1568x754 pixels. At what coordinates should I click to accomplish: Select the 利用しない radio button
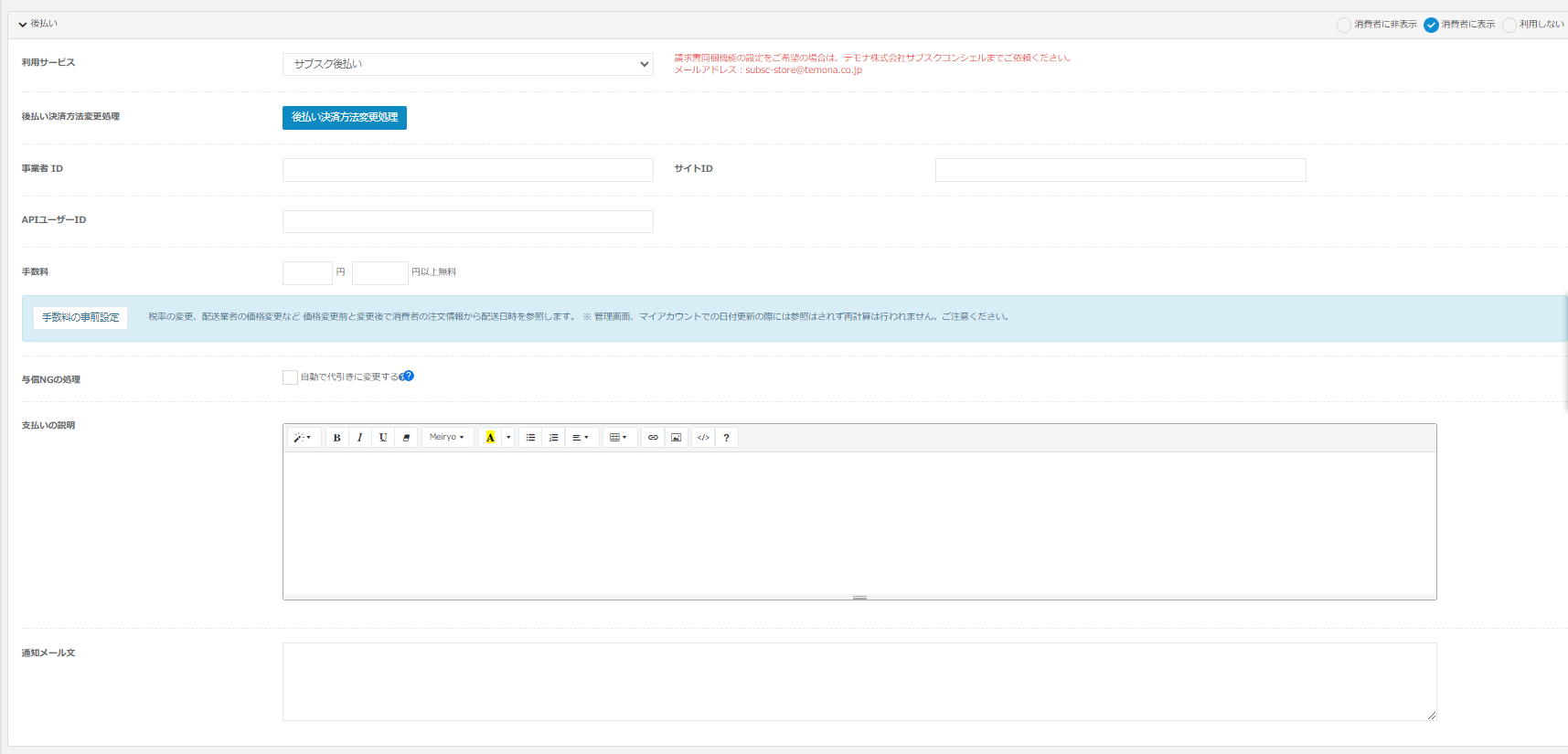(x=1509, y=25)
